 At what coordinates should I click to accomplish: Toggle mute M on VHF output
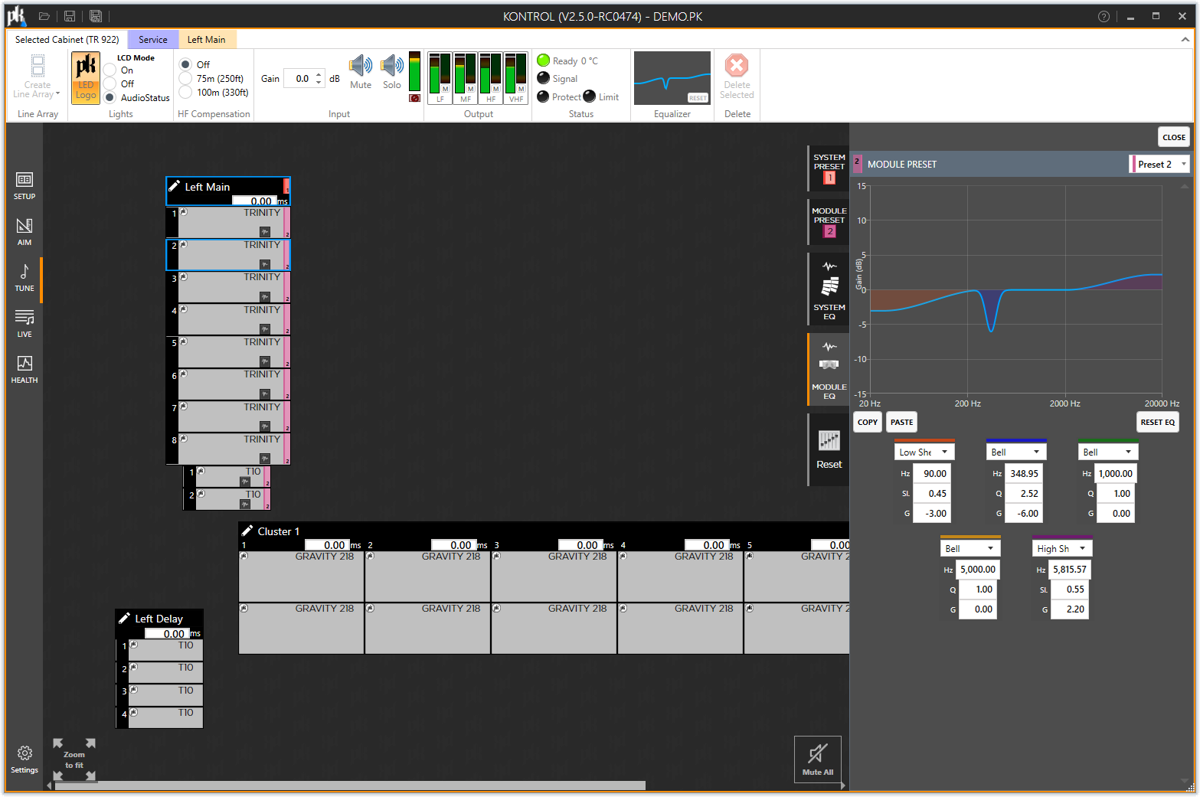(x=520, y=88)
